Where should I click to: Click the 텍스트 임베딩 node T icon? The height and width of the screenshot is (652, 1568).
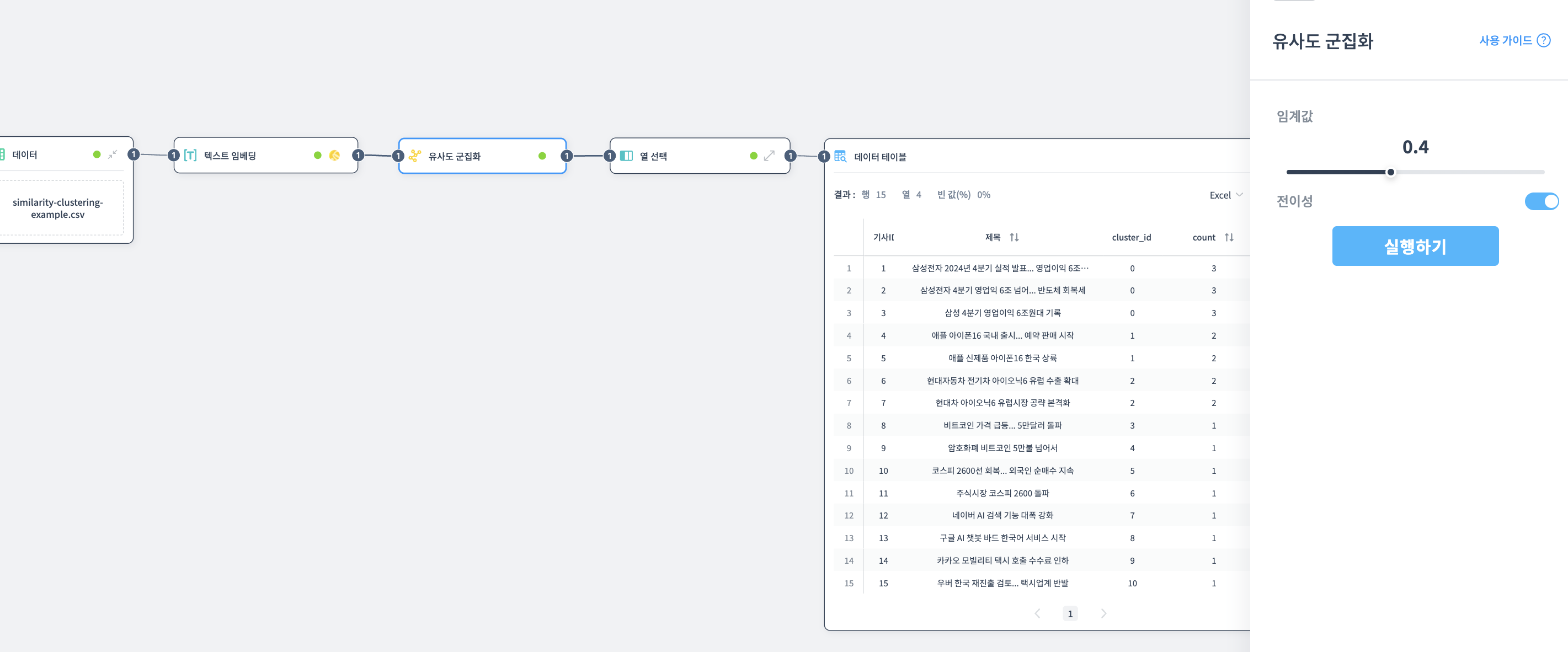click(x=190, y=155)
